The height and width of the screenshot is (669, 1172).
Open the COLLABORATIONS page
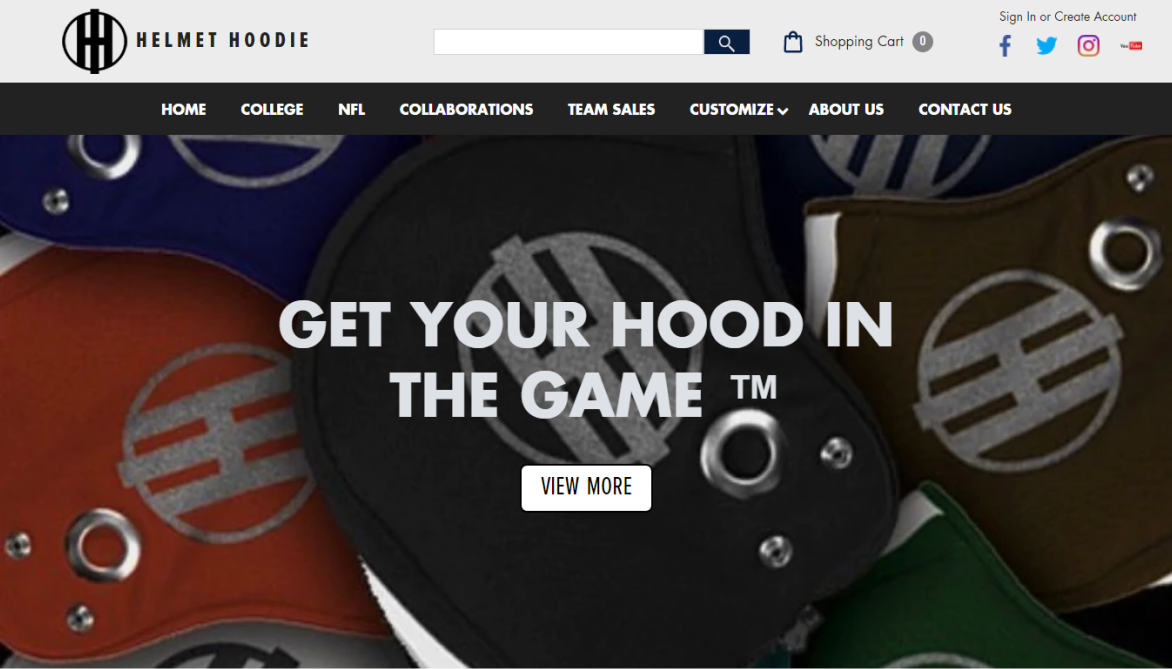[466, 109]
